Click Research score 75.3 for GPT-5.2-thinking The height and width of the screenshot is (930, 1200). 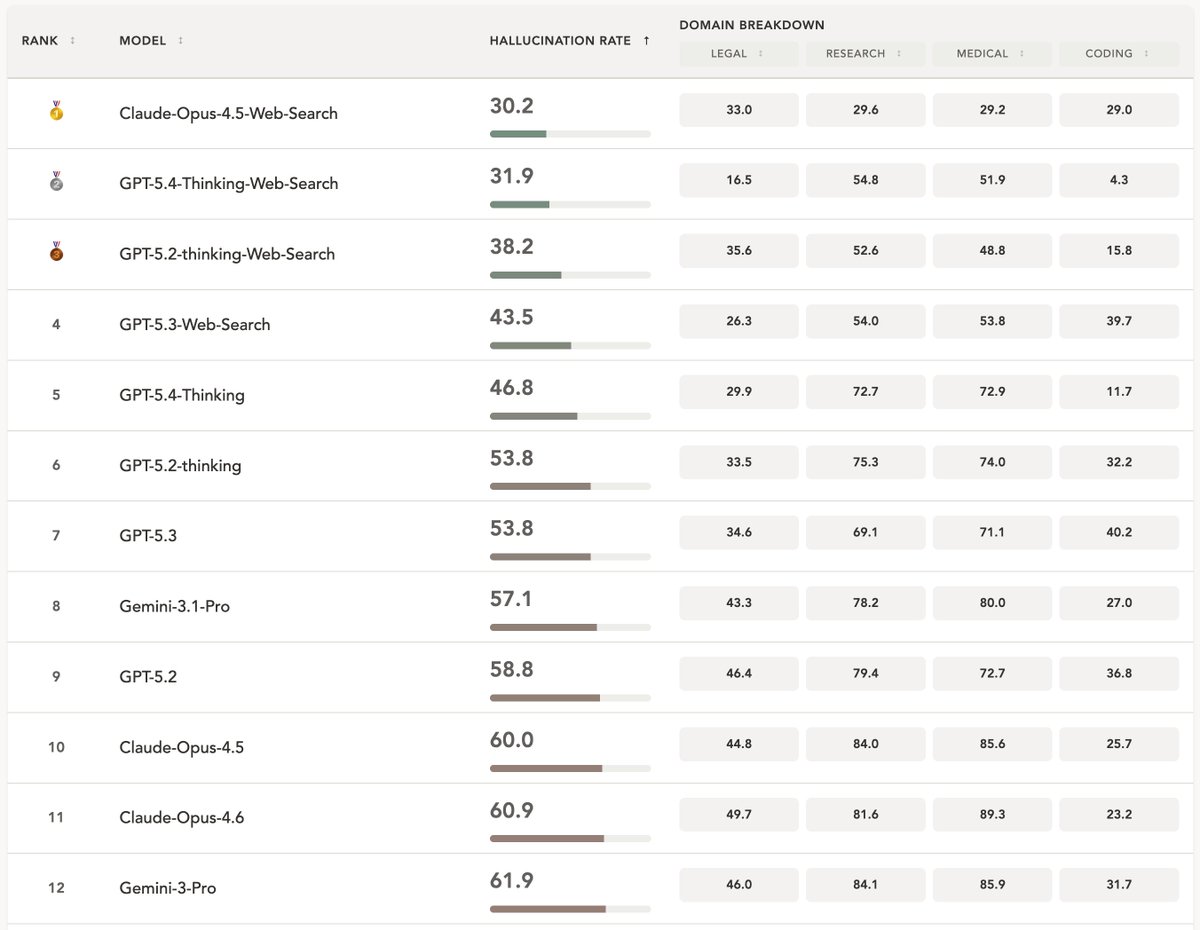[x=866, y=462]
